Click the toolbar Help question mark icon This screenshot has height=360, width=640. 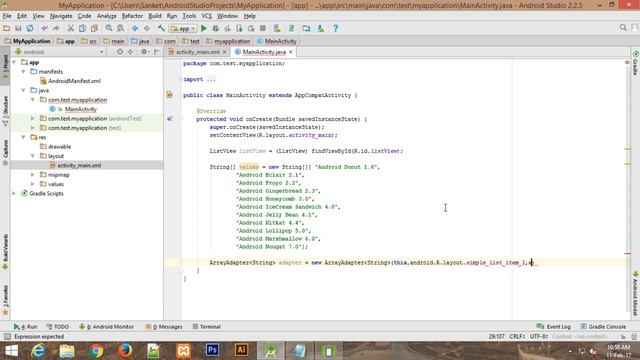pyautogui.click(x=336, y=28)
